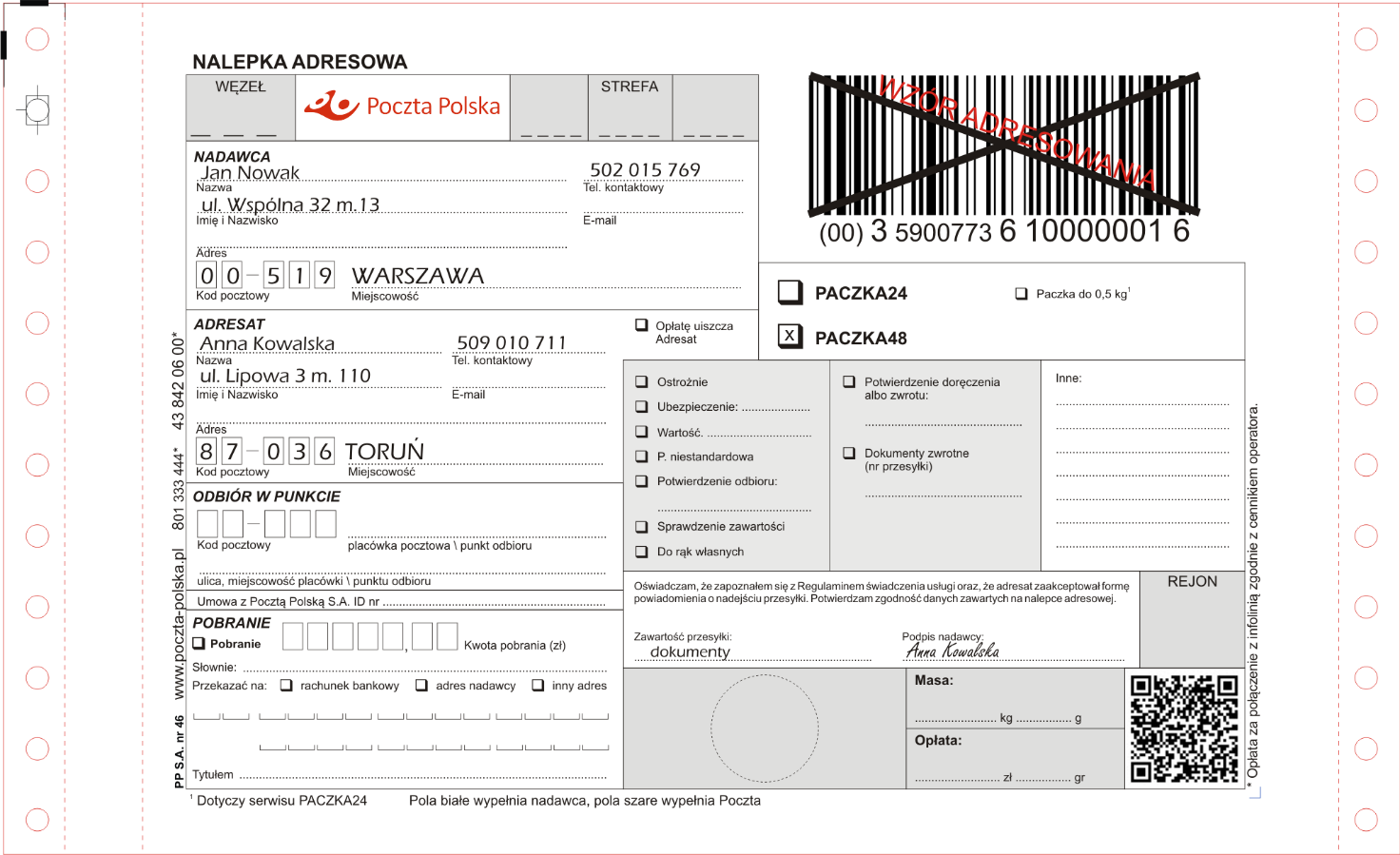Click the NADAWCA section heading
Image resolution: width=1400 pixels, height=855 pixels.
point(232,157)
